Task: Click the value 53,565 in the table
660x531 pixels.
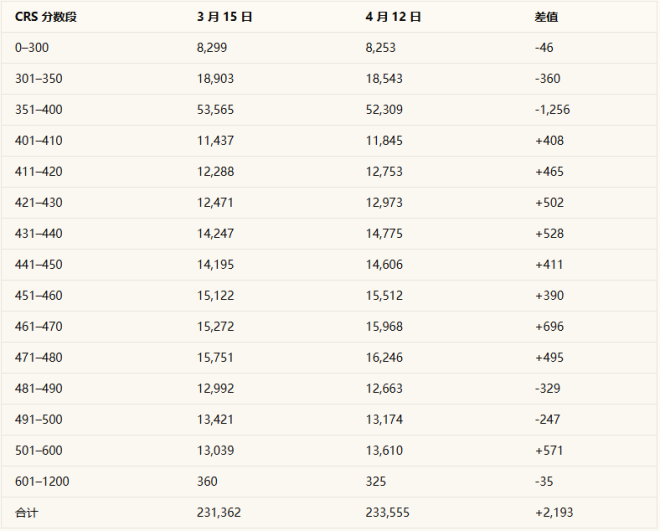Action: pyautogui.click(x=216, y=109)
